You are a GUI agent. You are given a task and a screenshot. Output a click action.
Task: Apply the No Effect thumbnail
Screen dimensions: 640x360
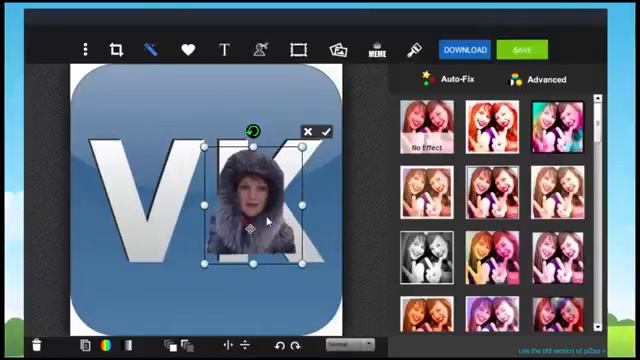coord(427,127)
